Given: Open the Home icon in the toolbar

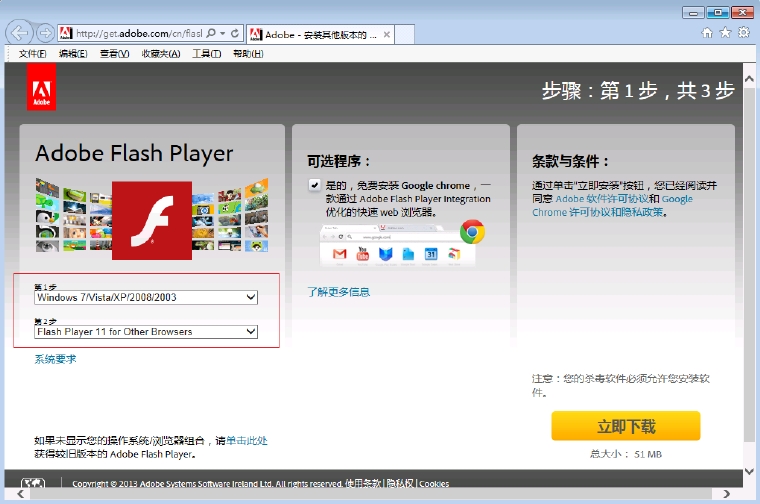Looking at the screenshot, I should (x=707, y=32).
